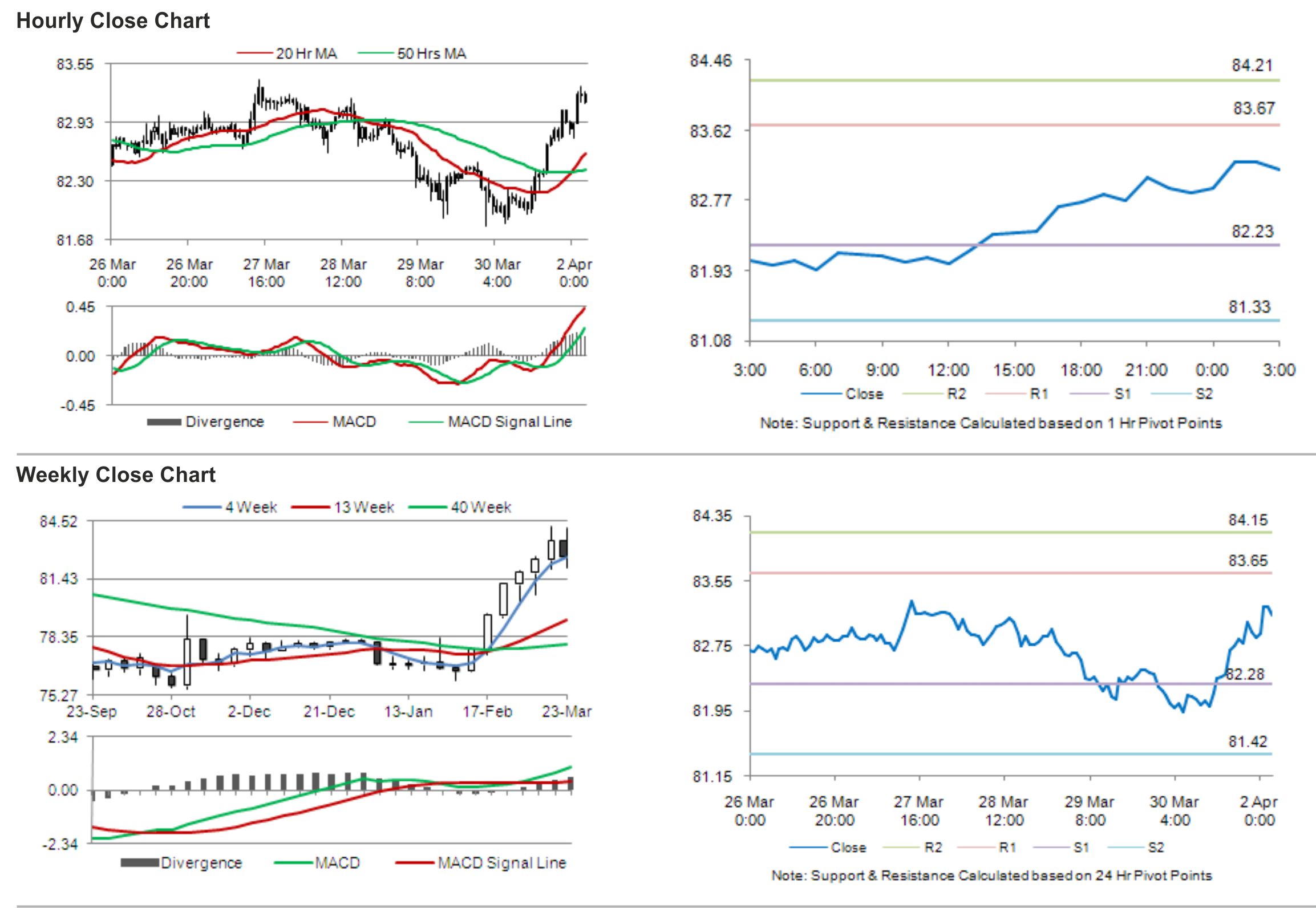Click the 84.46 axis value on pivot chart
This screenshot has width=1316, height=908.
(711, 61)
